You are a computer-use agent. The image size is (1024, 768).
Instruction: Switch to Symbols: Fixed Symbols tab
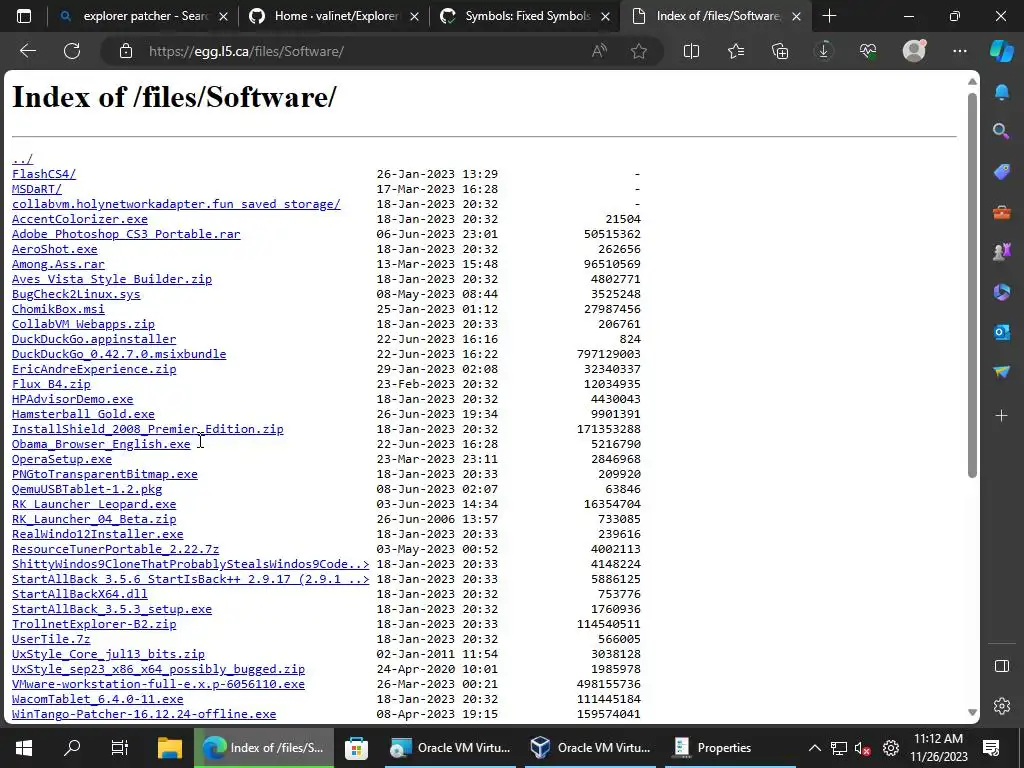tap(526, 16)
